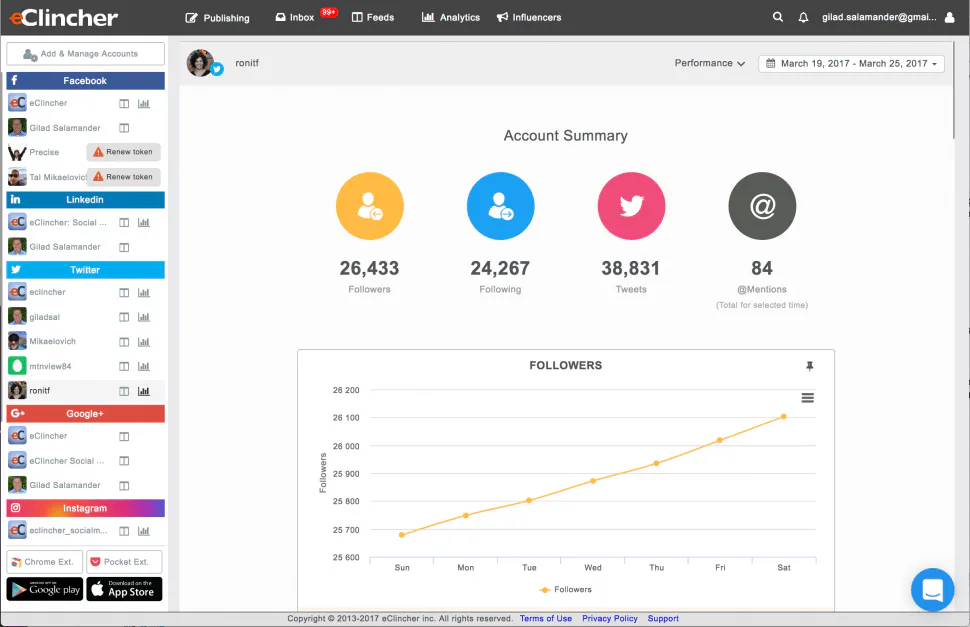Expand the Performance dropdown
Viewport: 970px width, 627px height.
(710, 63)
